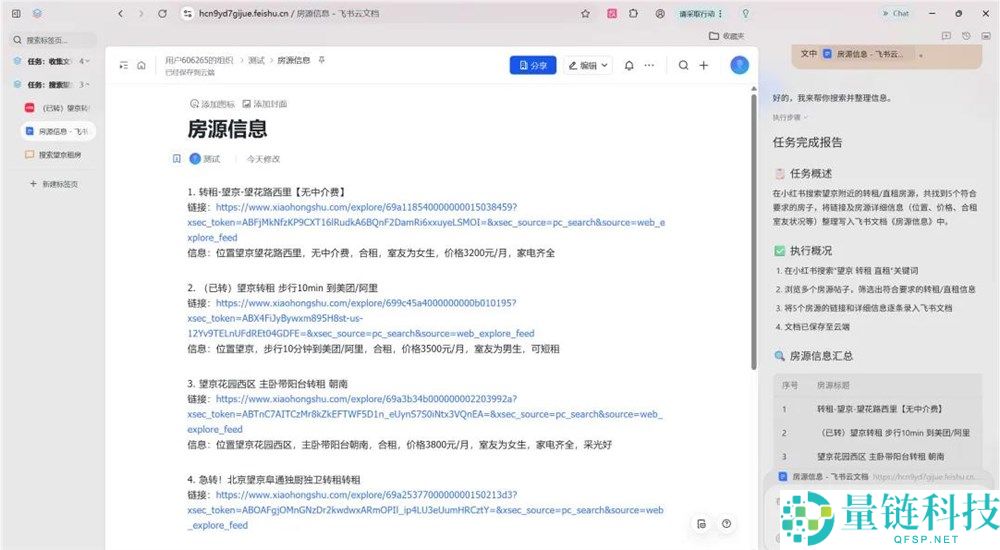Open the third xiaohongshu link for 望京花园西区
1000x550 pixels.
pos(425,414)
